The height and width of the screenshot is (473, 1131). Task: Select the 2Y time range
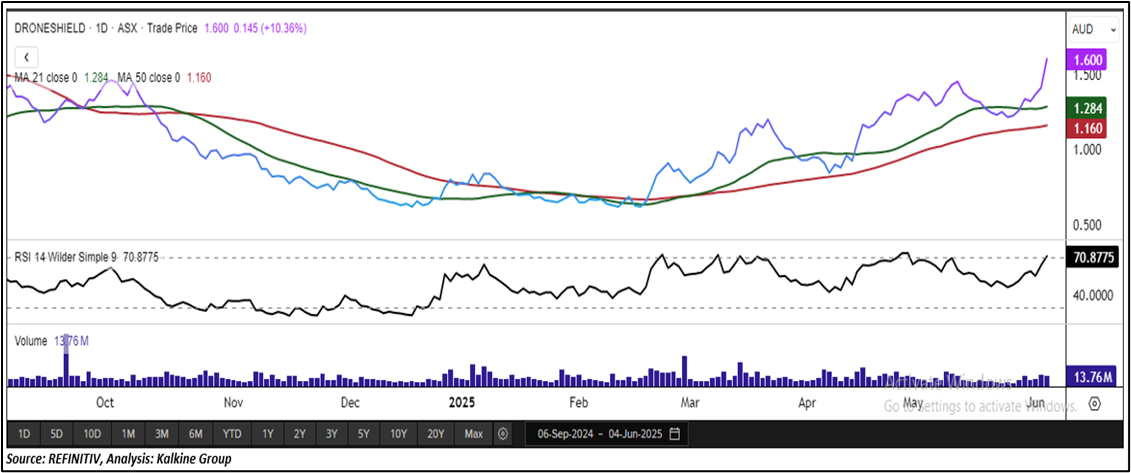click(299, 434)
